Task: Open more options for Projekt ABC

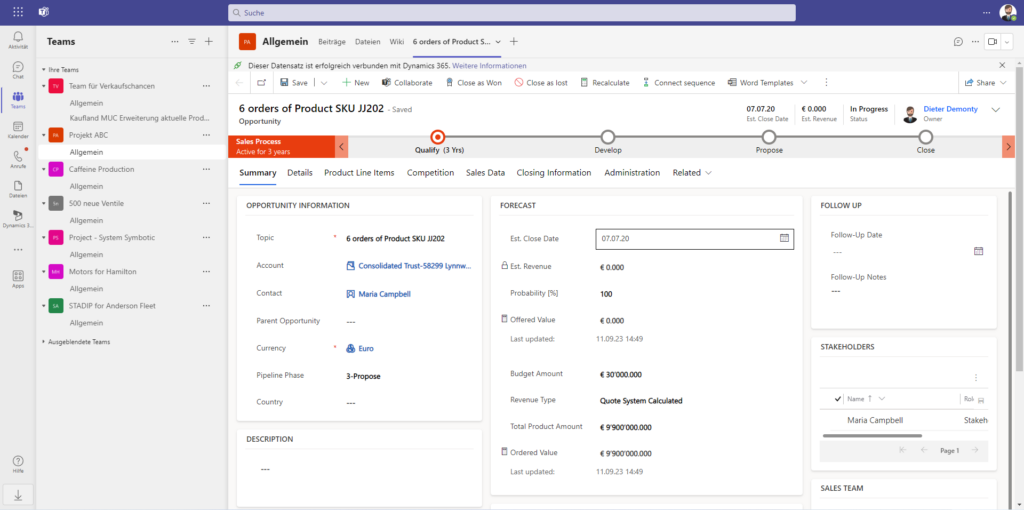Action: tap(206, 135)
